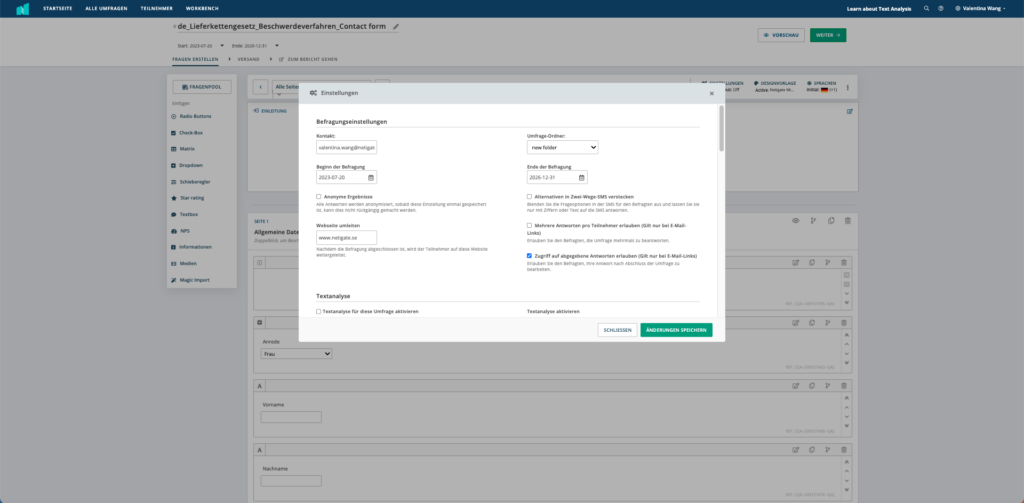
Task: Move Anrede question up one step
Action: coord(847,344)
